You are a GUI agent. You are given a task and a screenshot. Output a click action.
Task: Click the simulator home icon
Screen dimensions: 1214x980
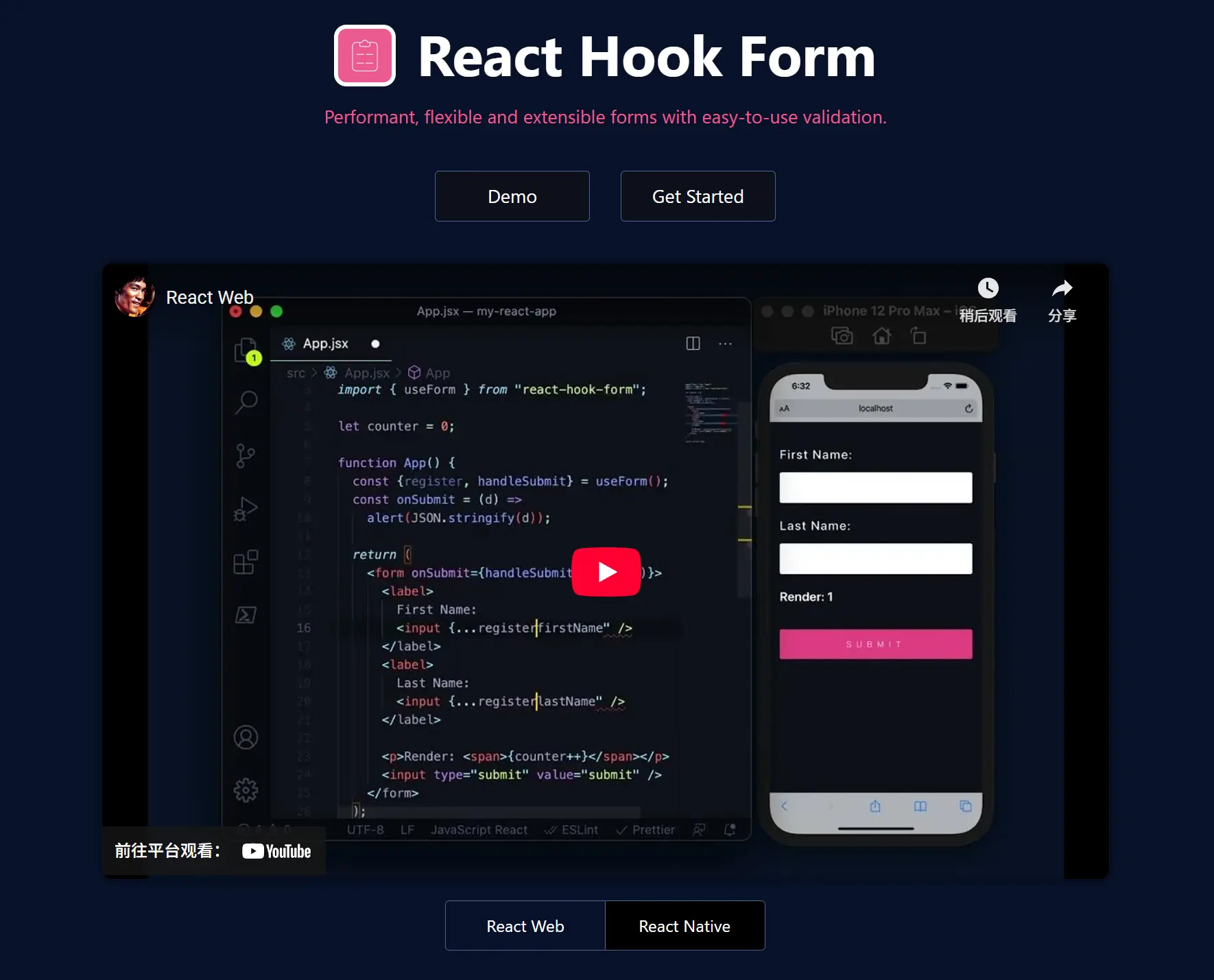pyautogui.click(x=882, y=336)
